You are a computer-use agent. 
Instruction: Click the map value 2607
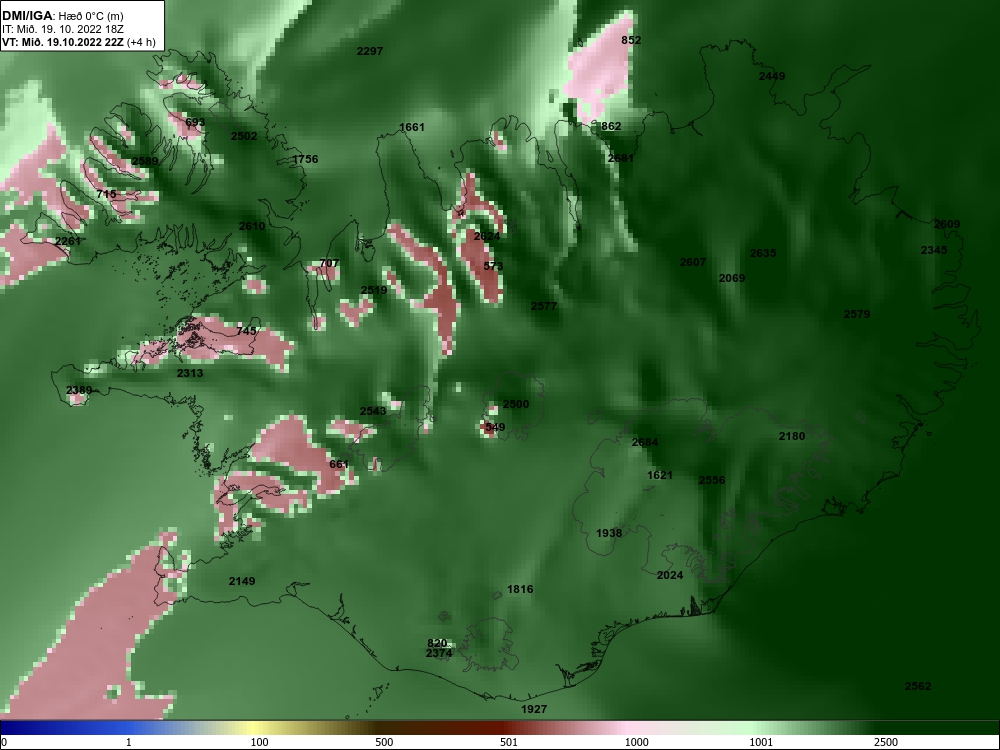coord(693,262)
